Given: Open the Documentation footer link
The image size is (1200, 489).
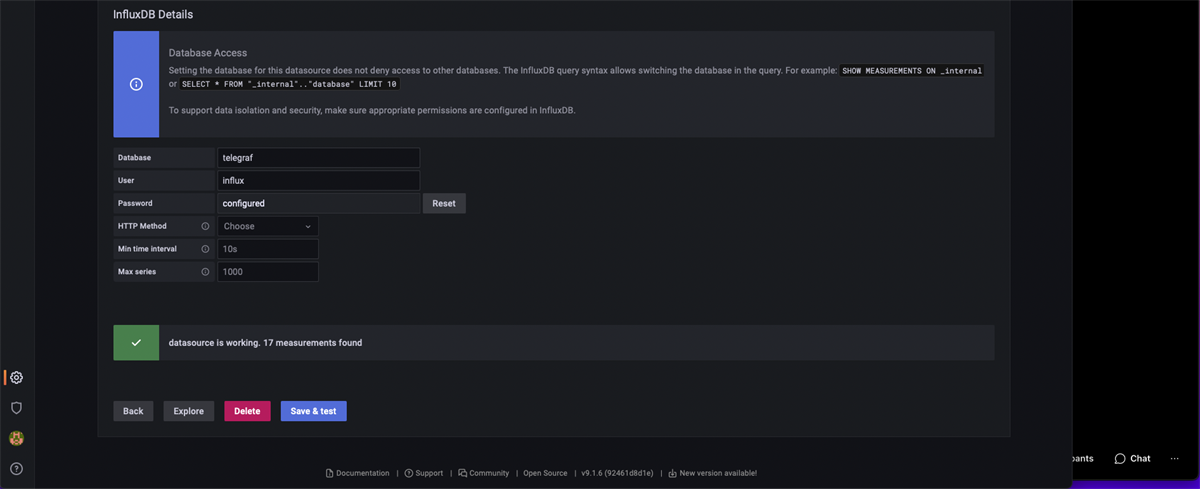Looking at the screenshot, I should pyautogui.click(x=358, y=473).
